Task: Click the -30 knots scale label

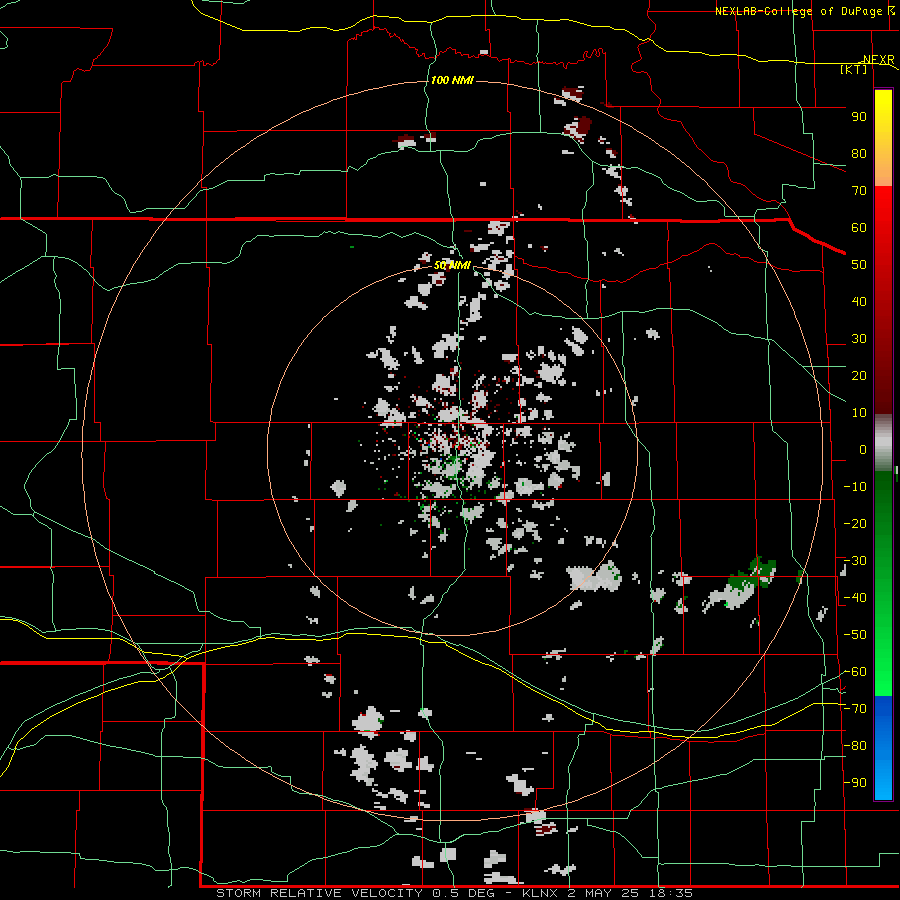Action: (x=855, y=561)
